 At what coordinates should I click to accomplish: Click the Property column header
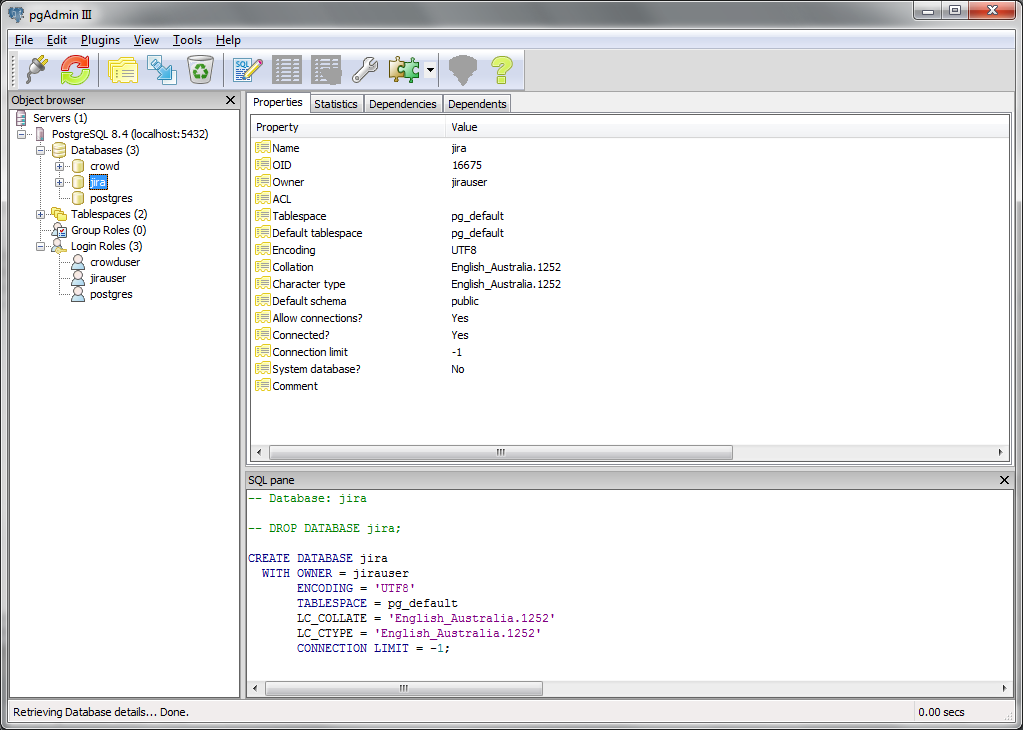coord(348,127)
